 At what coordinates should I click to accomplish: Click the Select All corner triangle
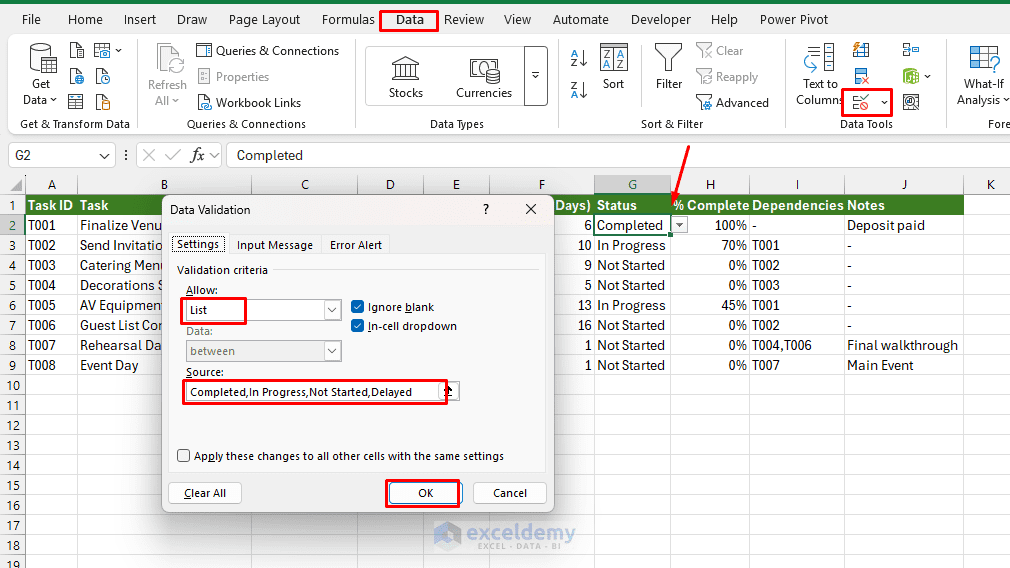click(x=15, y=185)
